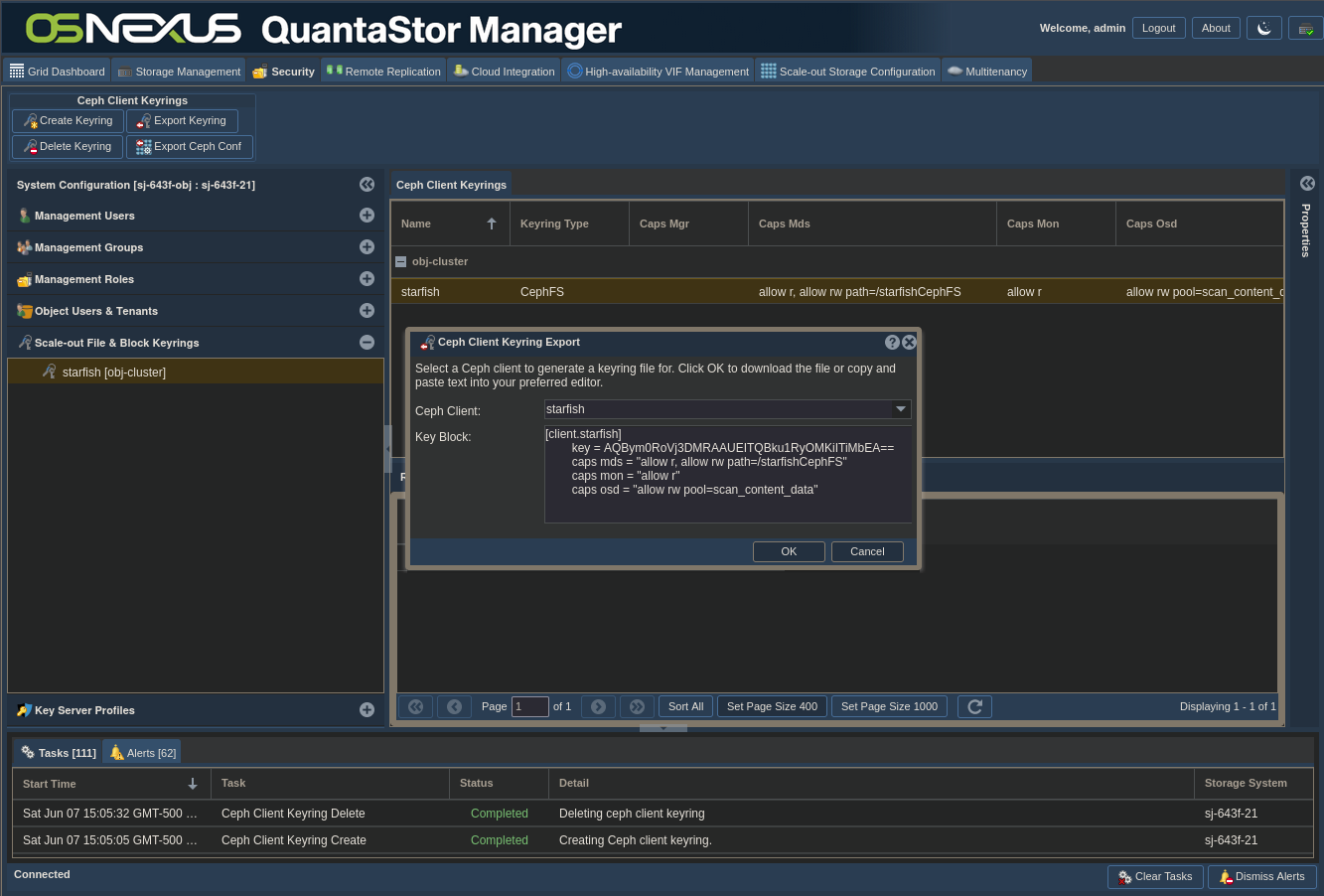
Task: Click Delete Keyring in the toolbar
Action: [x=68, y=147]
